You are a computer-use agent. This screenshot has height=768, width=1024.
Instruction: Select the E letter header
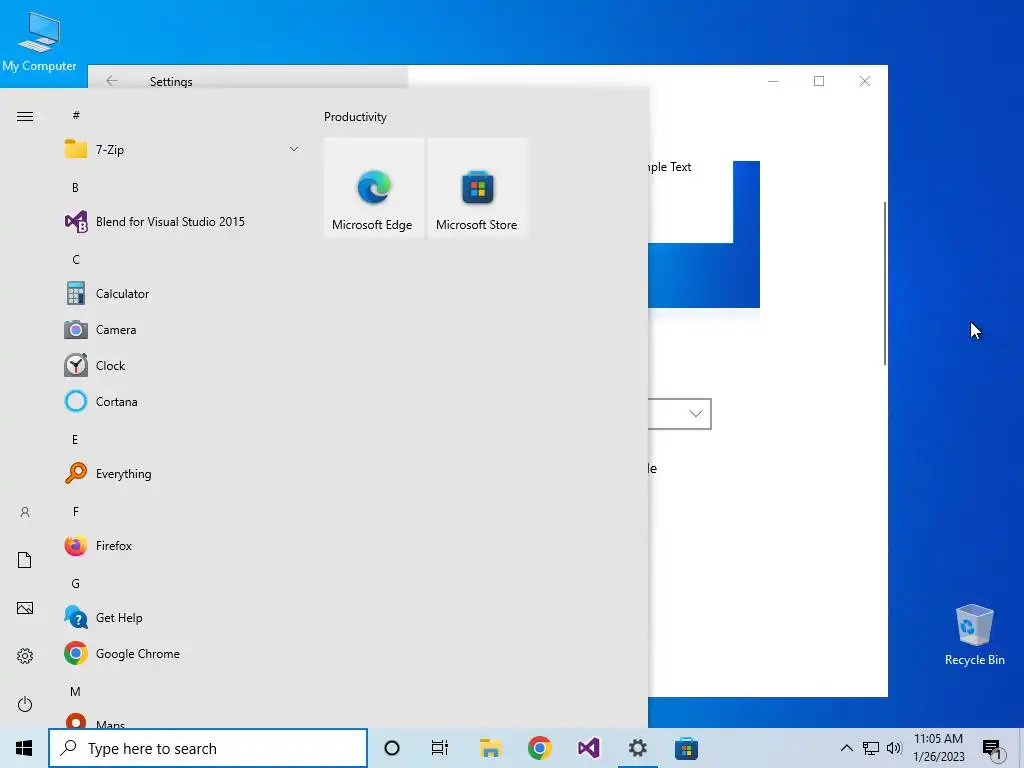point(75,440)
